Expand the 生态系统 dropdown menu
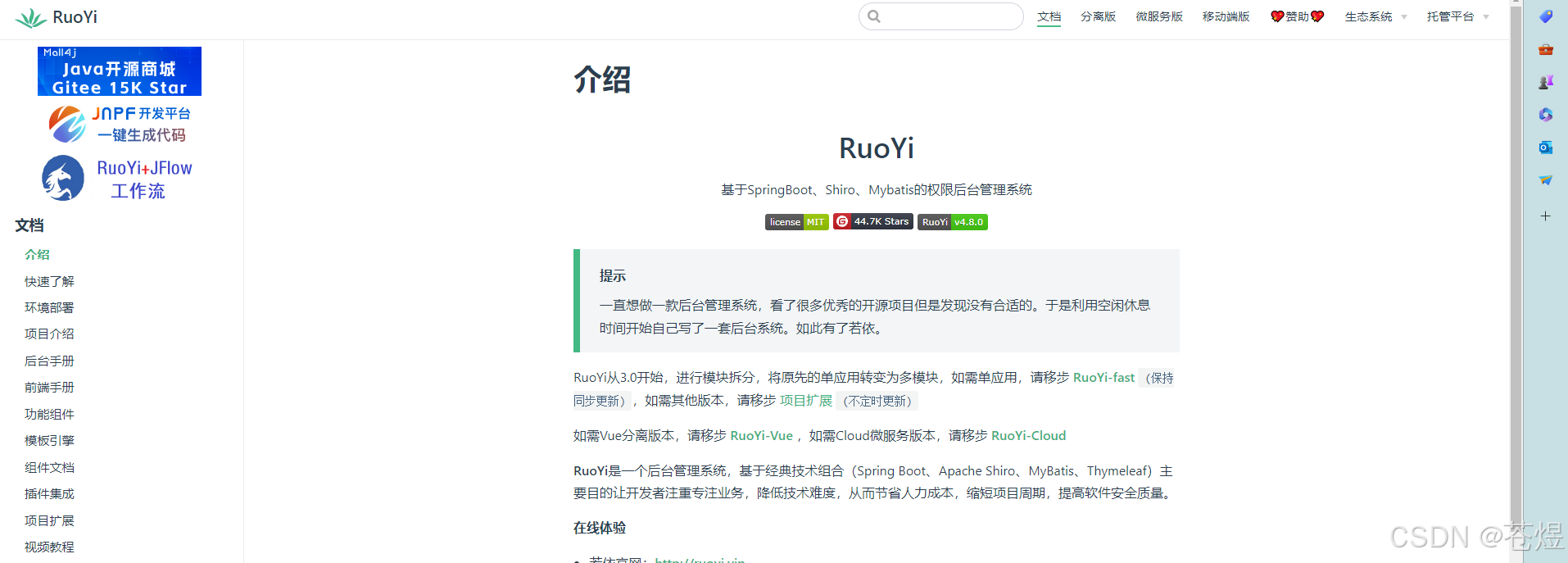The width and height of the screenshot is (1568, 563). click(x=1375, y=16)
